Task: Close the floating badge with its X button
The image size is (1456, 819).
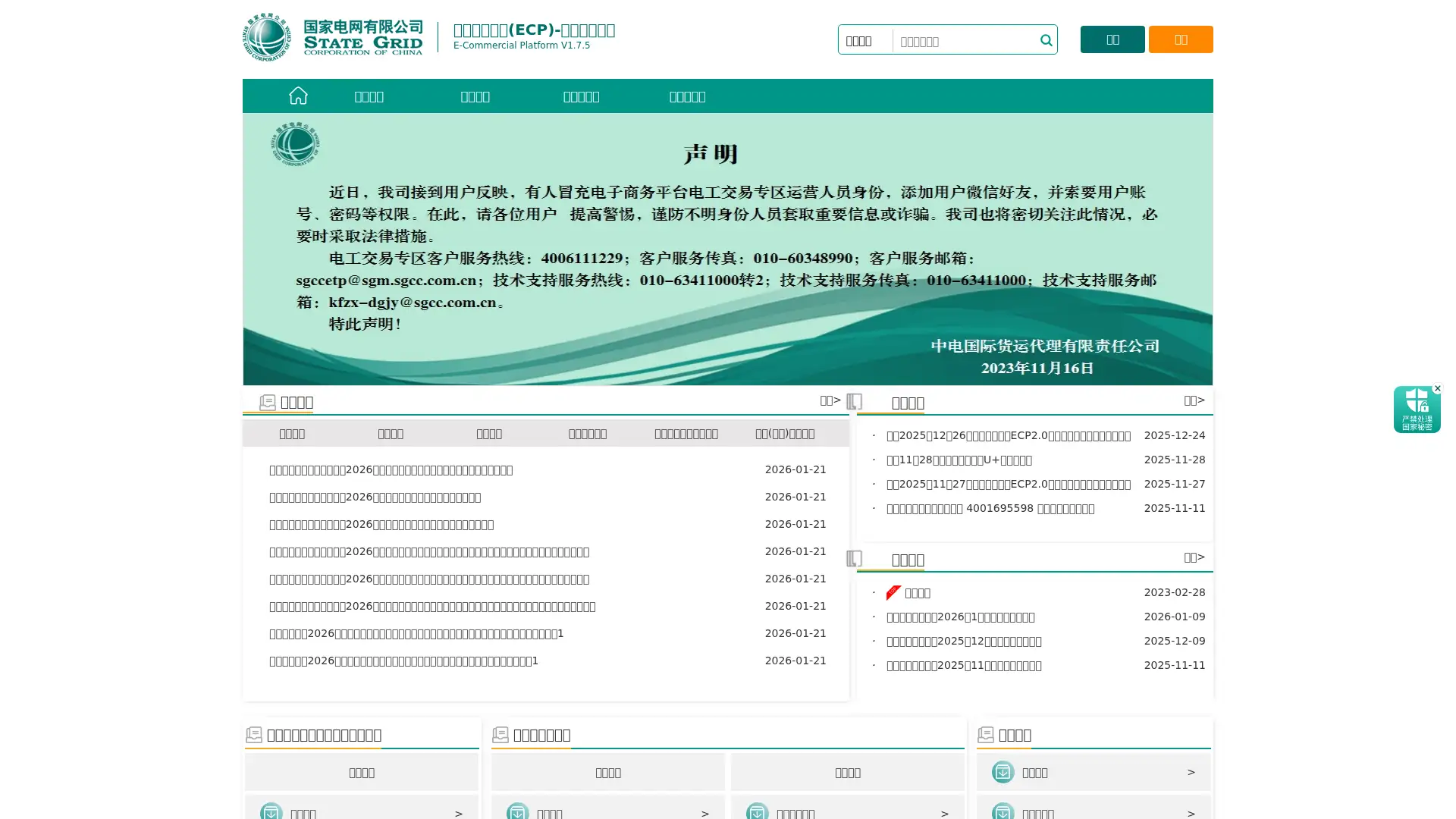Action: coord(1439,388)
